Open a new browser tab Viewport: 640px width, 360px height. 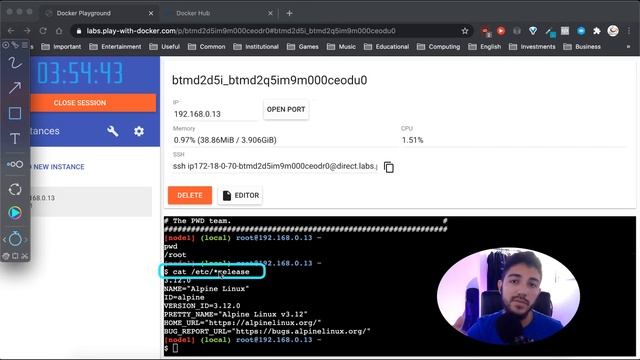pyautogui.click(x=289, y=13)
